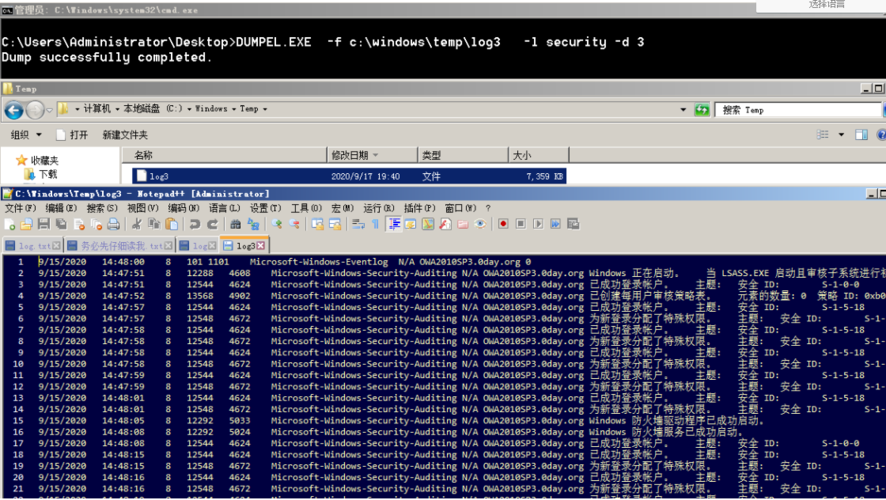Screen dimensions: 886x500
Task: Sort by the 修改日期 column header
Action: pyautogui.click(x=372, y=155)
